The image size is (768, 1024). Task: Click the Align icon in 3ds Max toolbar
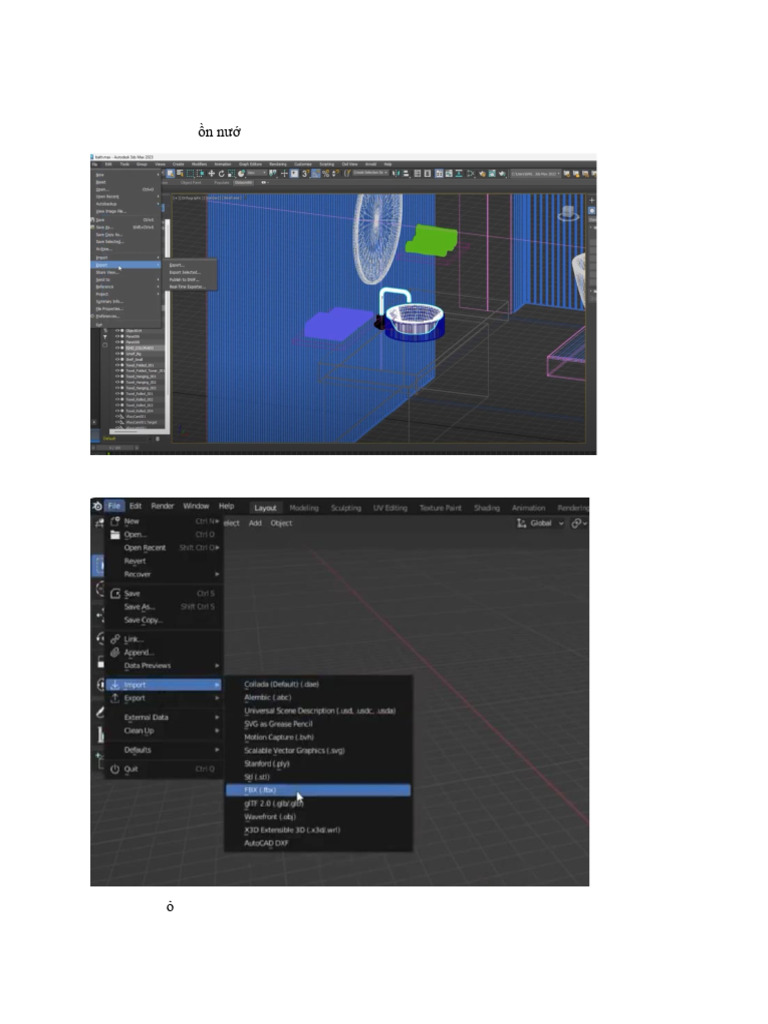(406, 173)
